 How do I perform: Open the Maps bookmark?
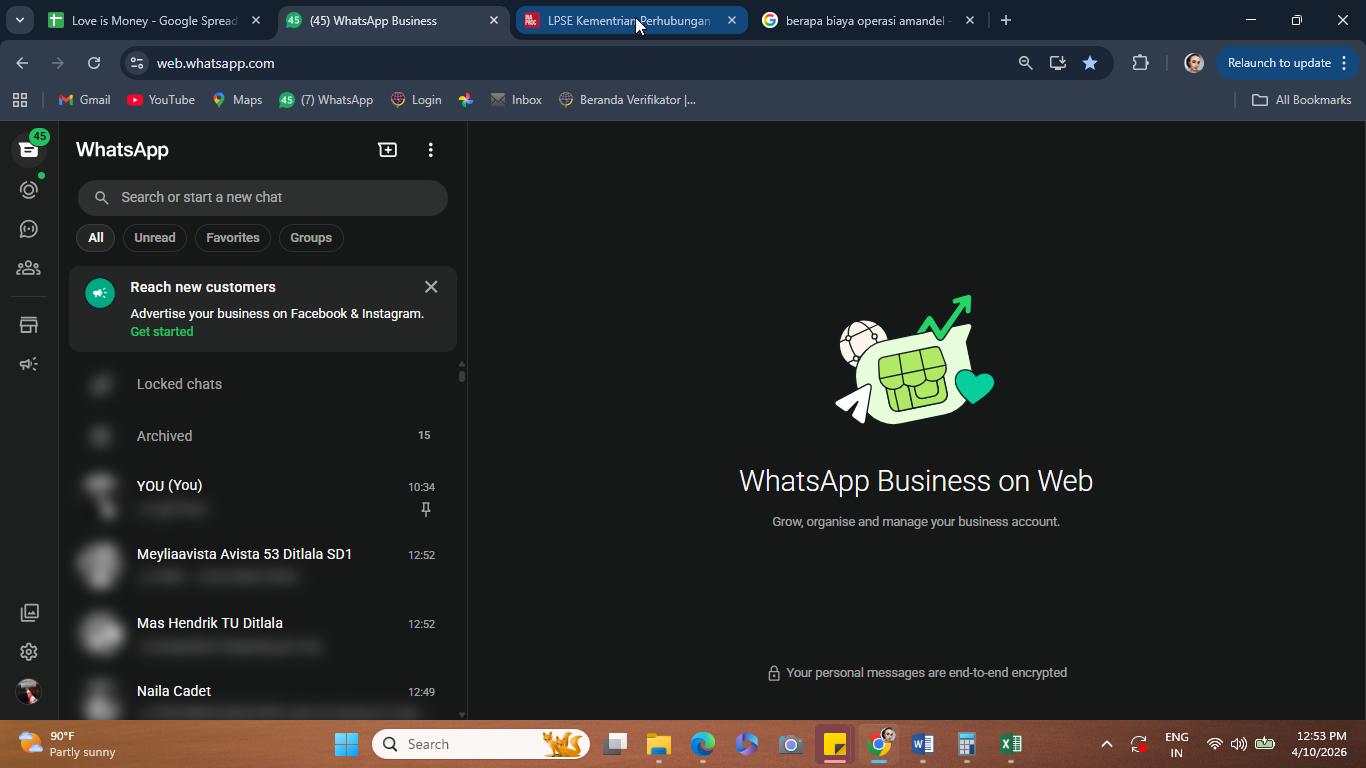point(237,100)
